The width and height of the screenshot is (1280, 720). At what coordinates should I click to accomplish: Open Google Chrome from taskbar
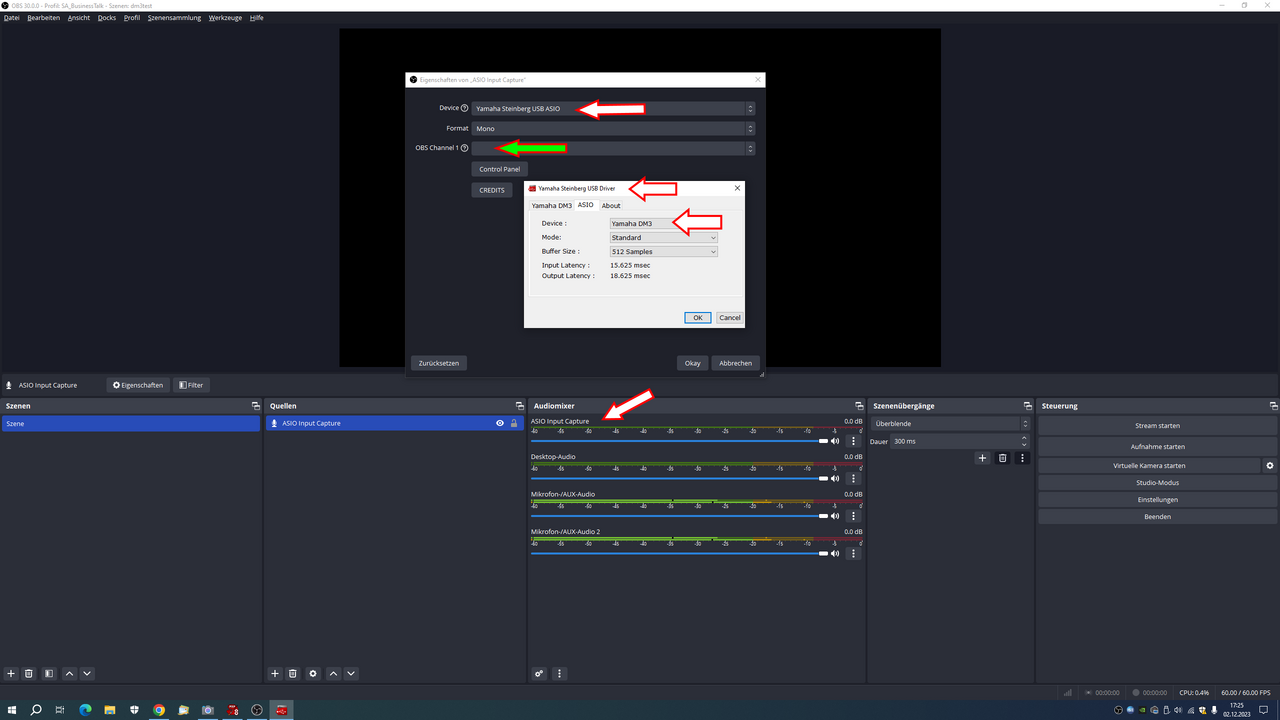[159, 710]
